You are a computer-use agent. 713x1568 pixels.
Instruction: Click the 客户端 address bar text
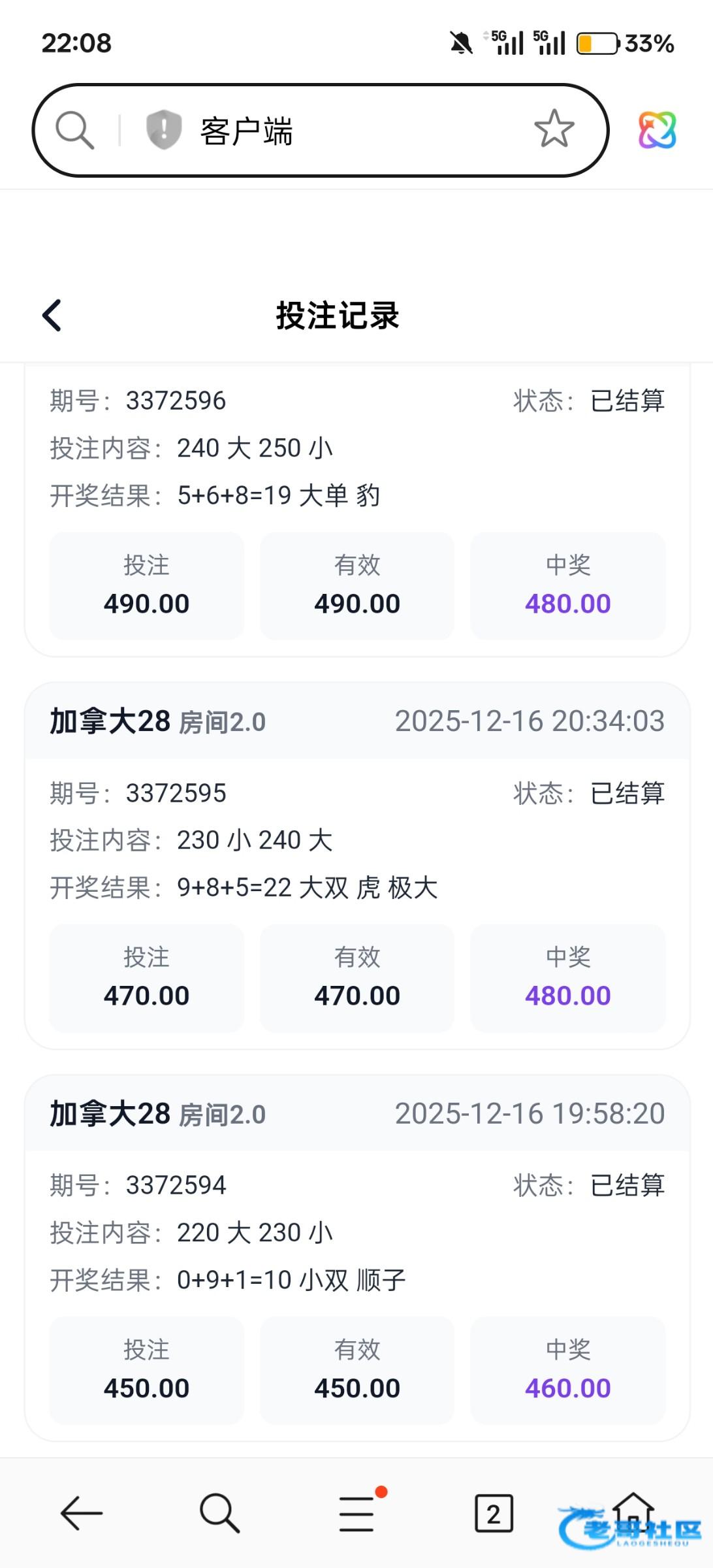[246, 131]
